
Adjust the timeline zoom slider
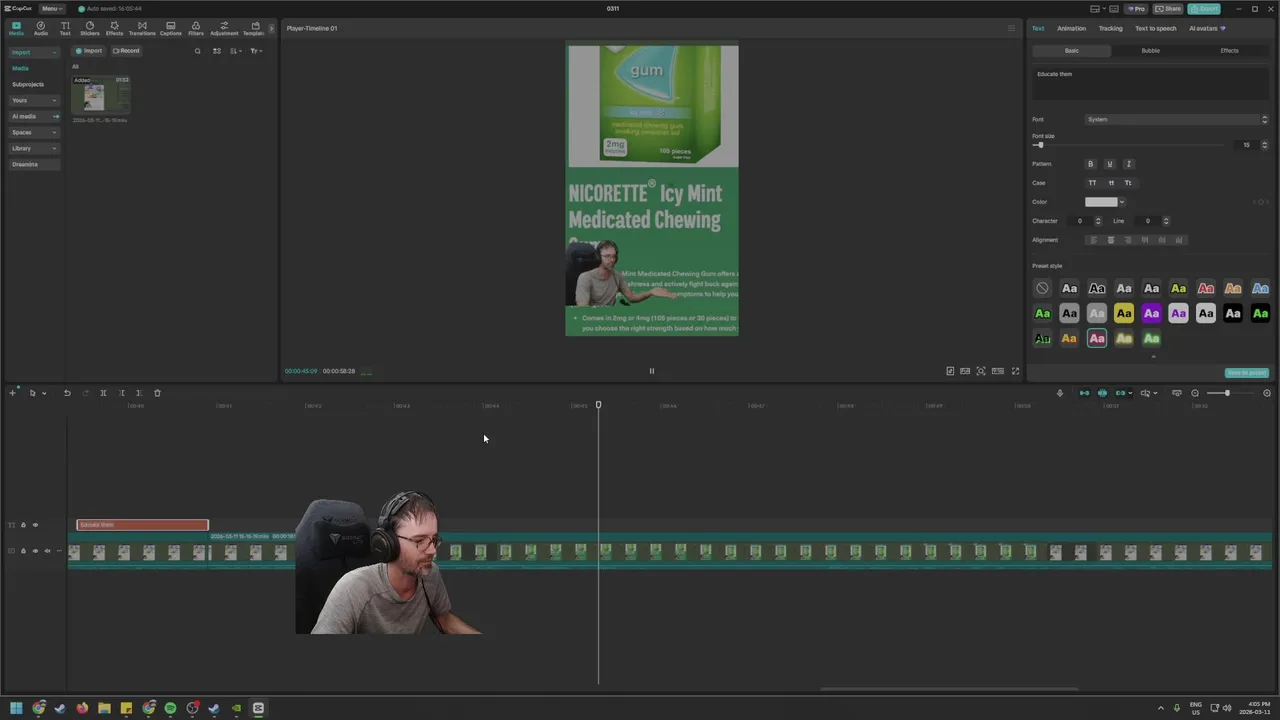tap(1228, 393)
